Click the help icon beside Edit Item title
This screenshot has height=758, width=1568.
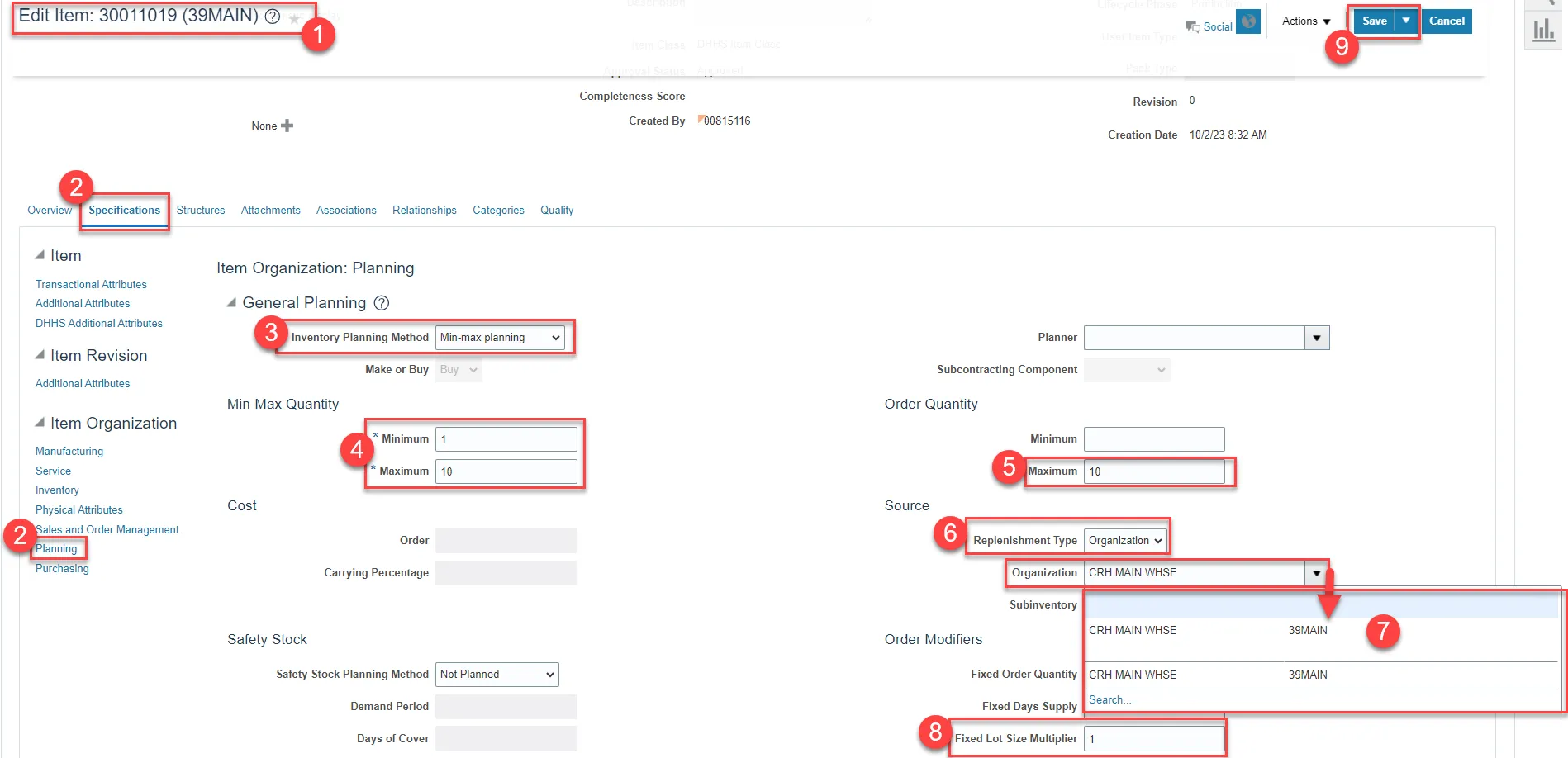coord(272,17)
